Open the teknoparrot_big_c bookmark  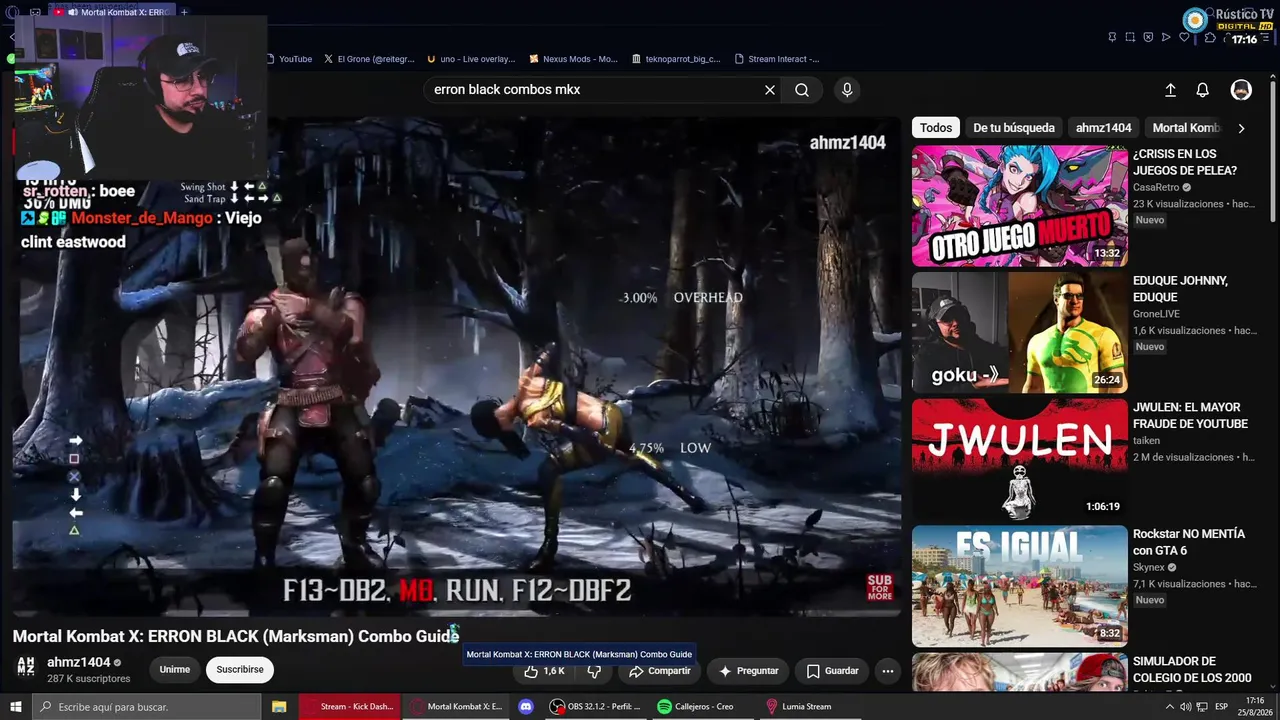(676, 59)
